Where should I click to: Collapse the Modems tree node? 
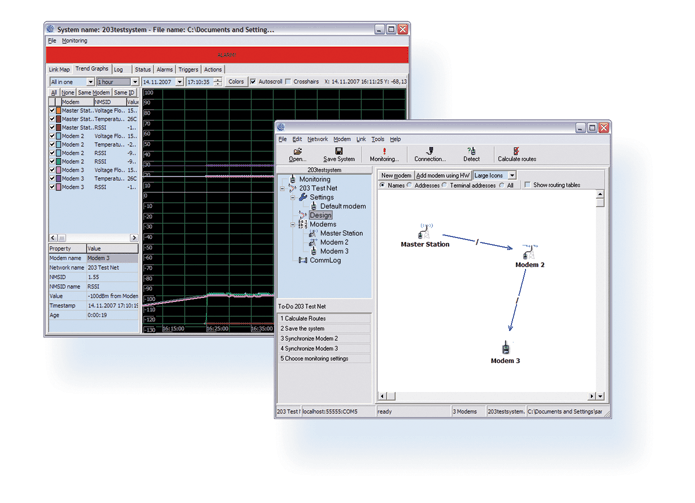pyautogui.click(x=293, y=224)
